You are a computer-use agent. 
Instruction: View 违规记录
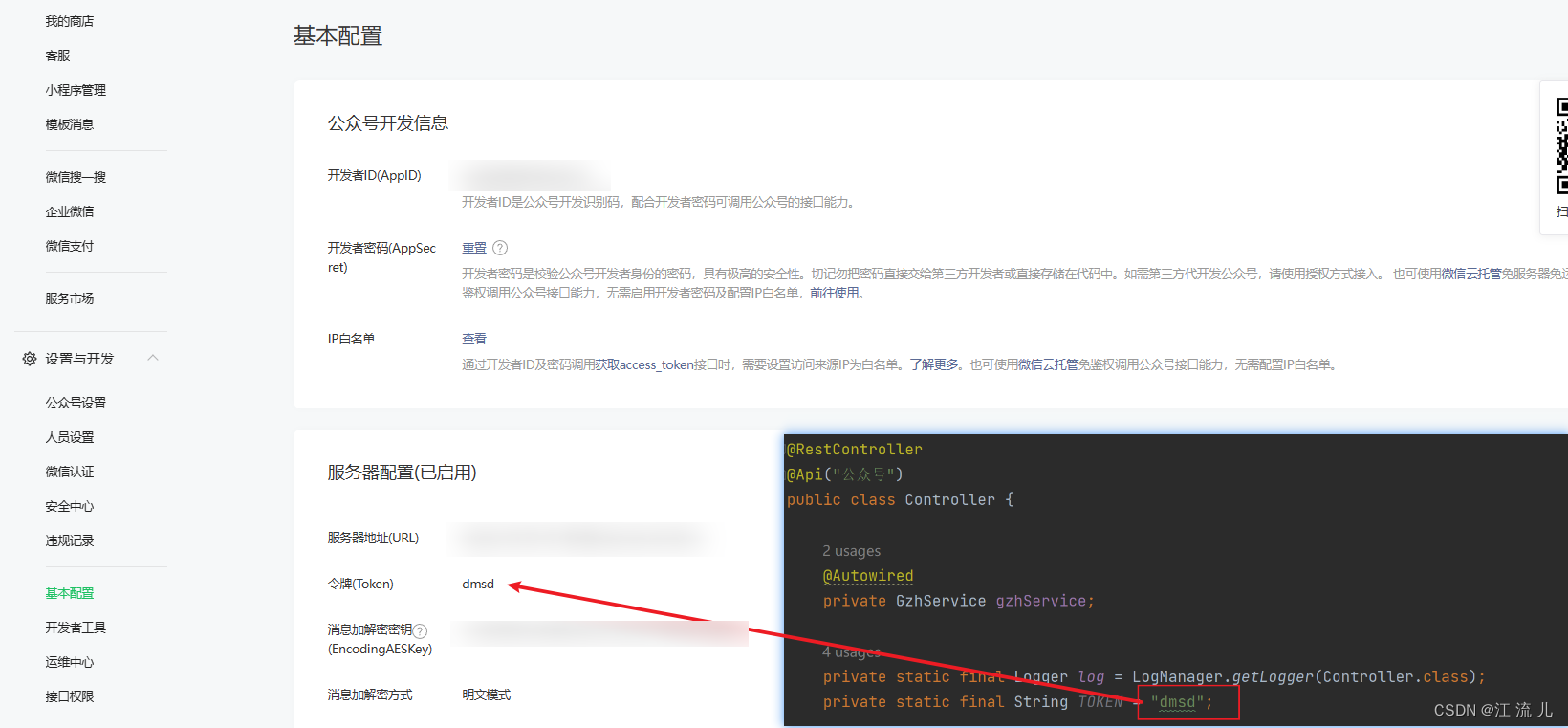point(70,540)
